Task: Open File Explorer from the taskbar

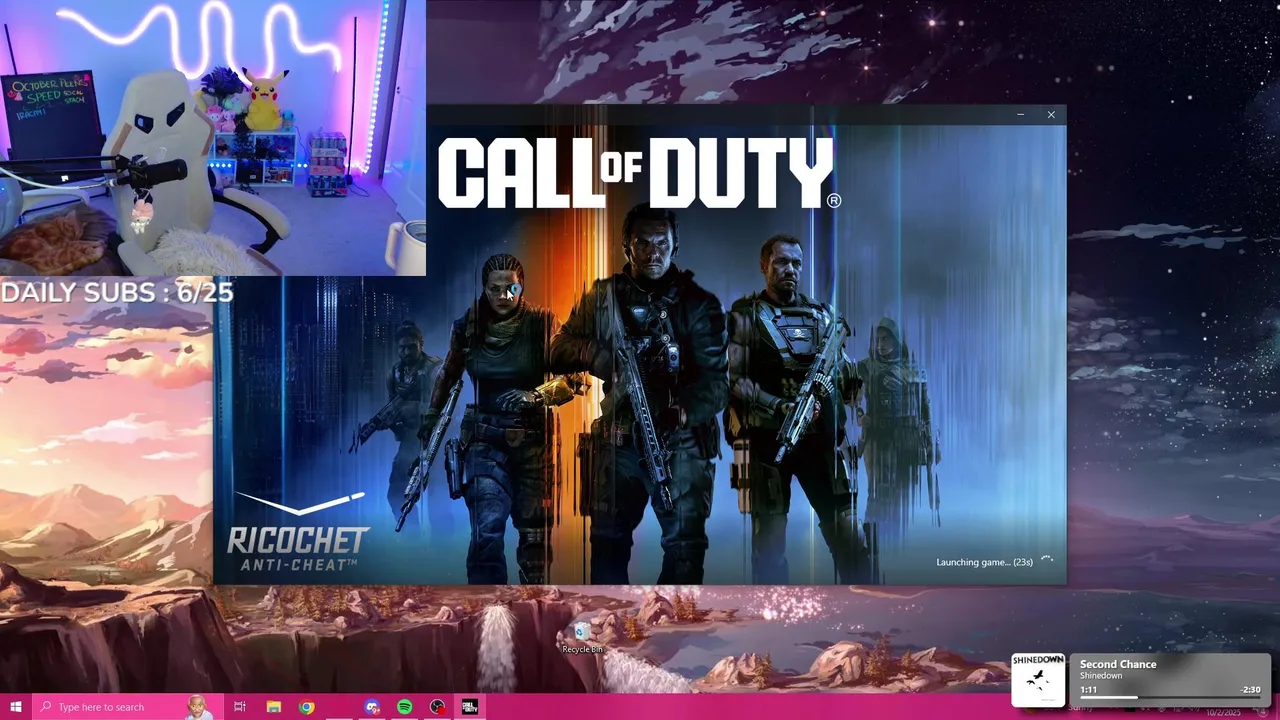Action: 274,707
